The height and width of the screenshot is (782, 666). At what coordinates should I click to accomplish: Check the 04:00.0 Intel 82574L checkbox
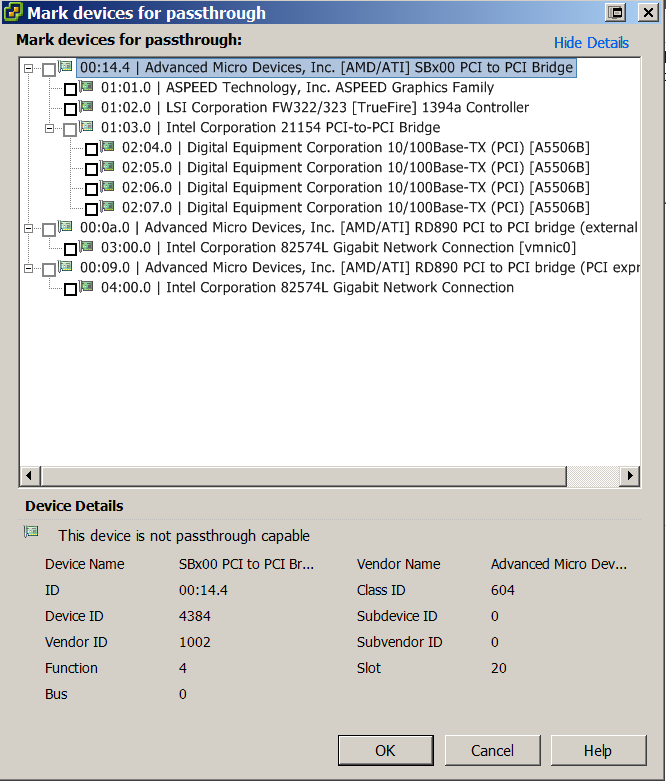(70, 289)
